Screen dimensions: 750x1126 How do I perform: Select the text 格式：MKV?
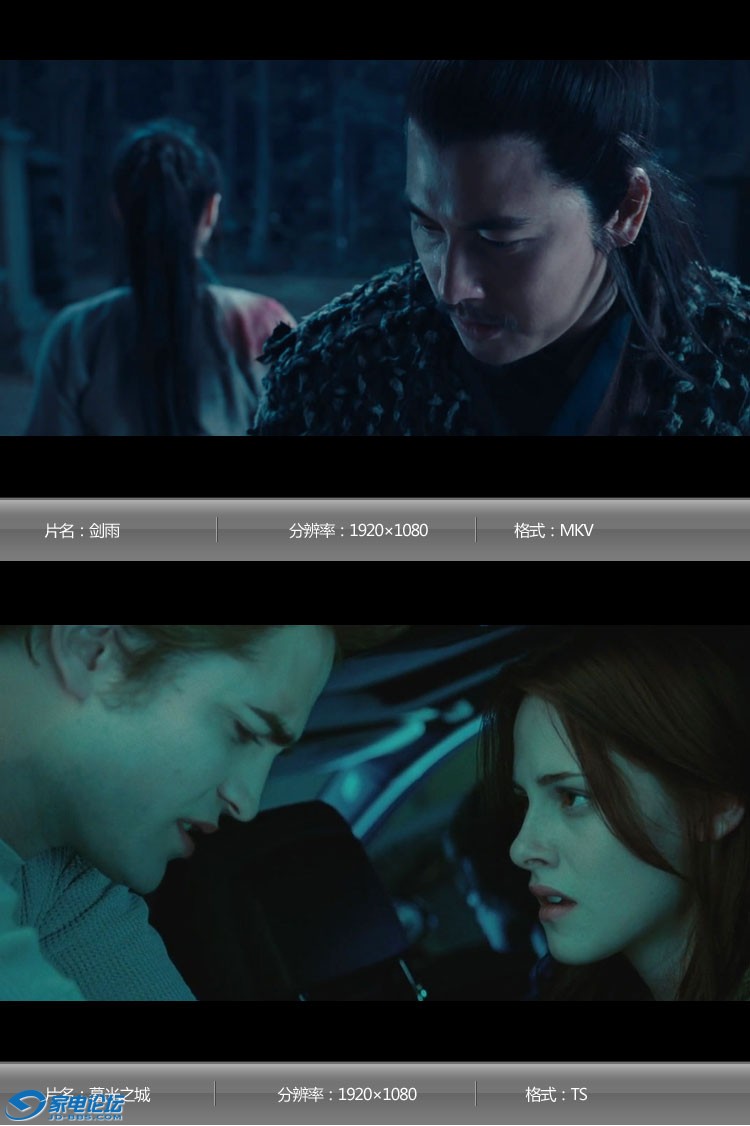pos(553,531)
